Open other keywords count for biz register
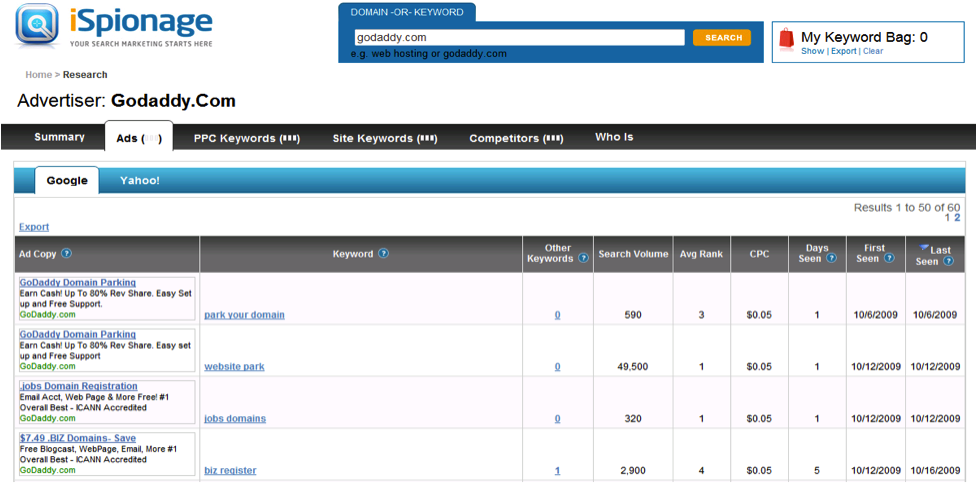The width and height of the screenshot is (977, 483). (x=558, y=471)
